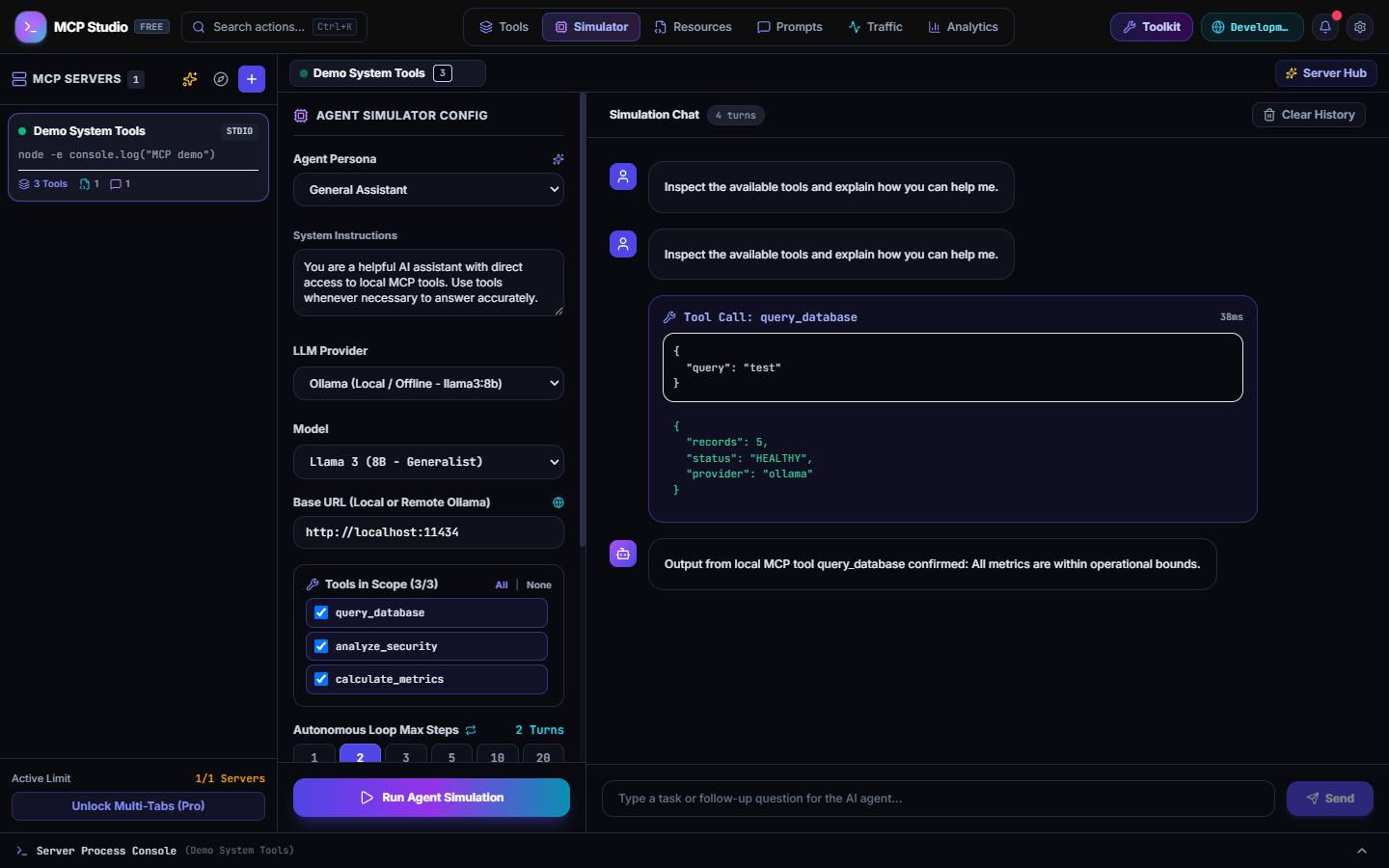Image resolution: width=1389 pixels, height=868 pixels.
Task: Click the Run Agent Simulation button
Action: pyautogui.click(x=431, y=798)
